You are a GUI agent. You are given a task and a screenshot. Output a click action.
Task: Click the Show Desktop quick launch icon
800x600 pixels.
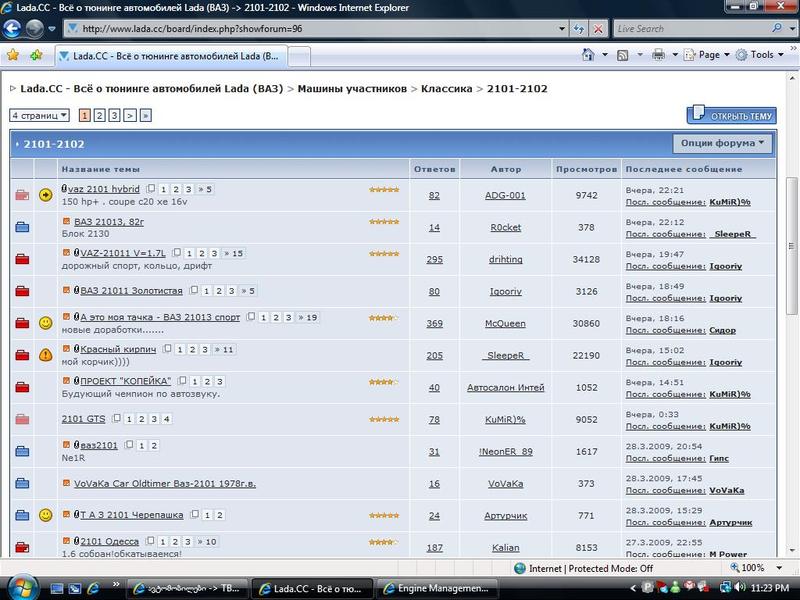(x=57, y=588)
